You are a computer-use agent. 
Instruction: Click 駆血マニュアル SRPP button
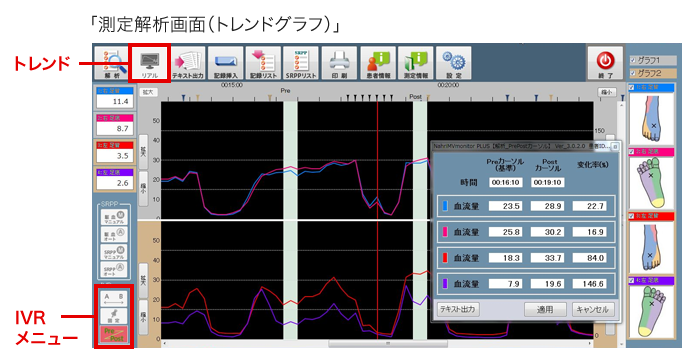[115, 218]
